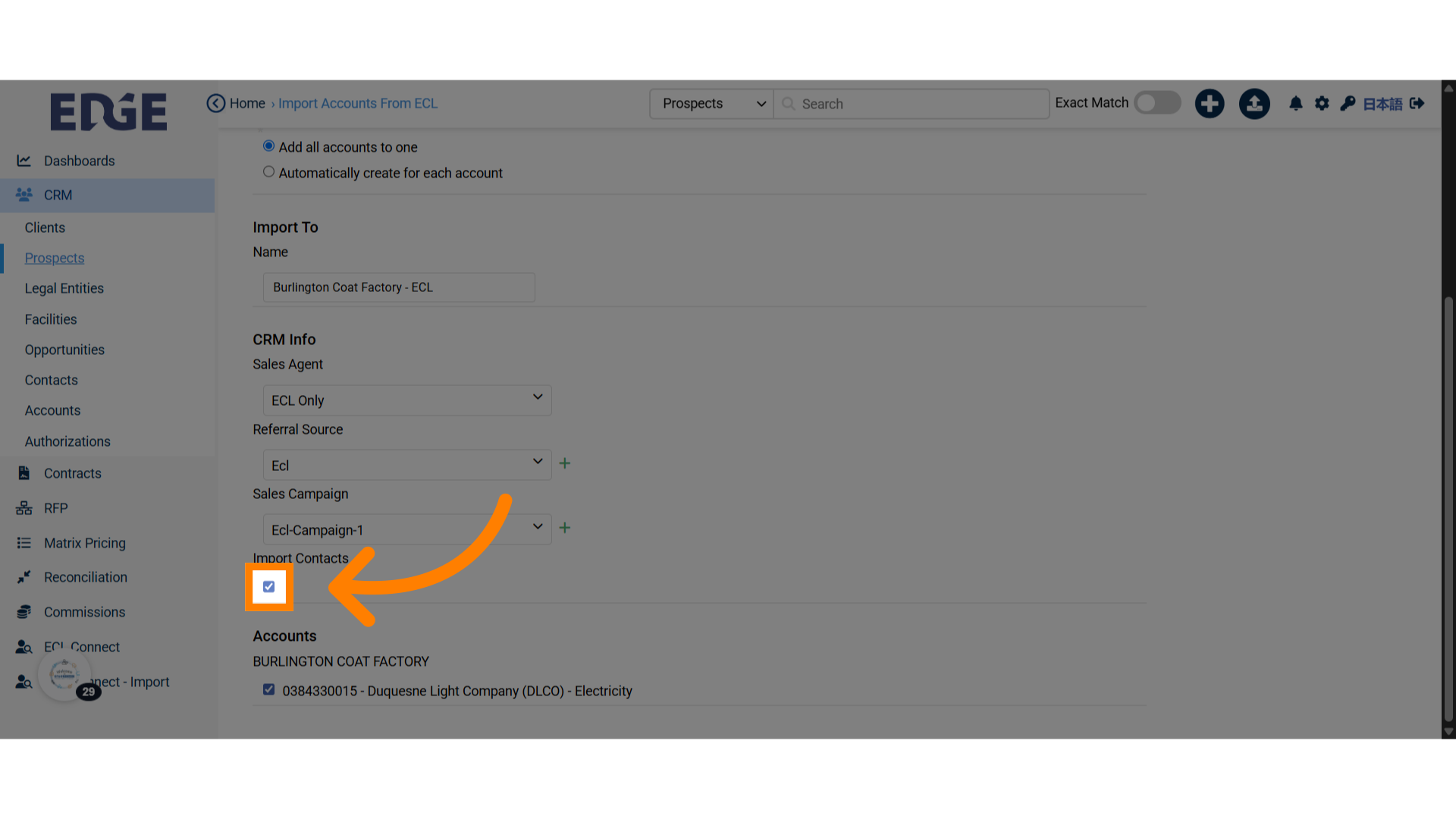Click the key icon in header
The height and width of the screenshot is (819, 1456).
pos(1348,103)
